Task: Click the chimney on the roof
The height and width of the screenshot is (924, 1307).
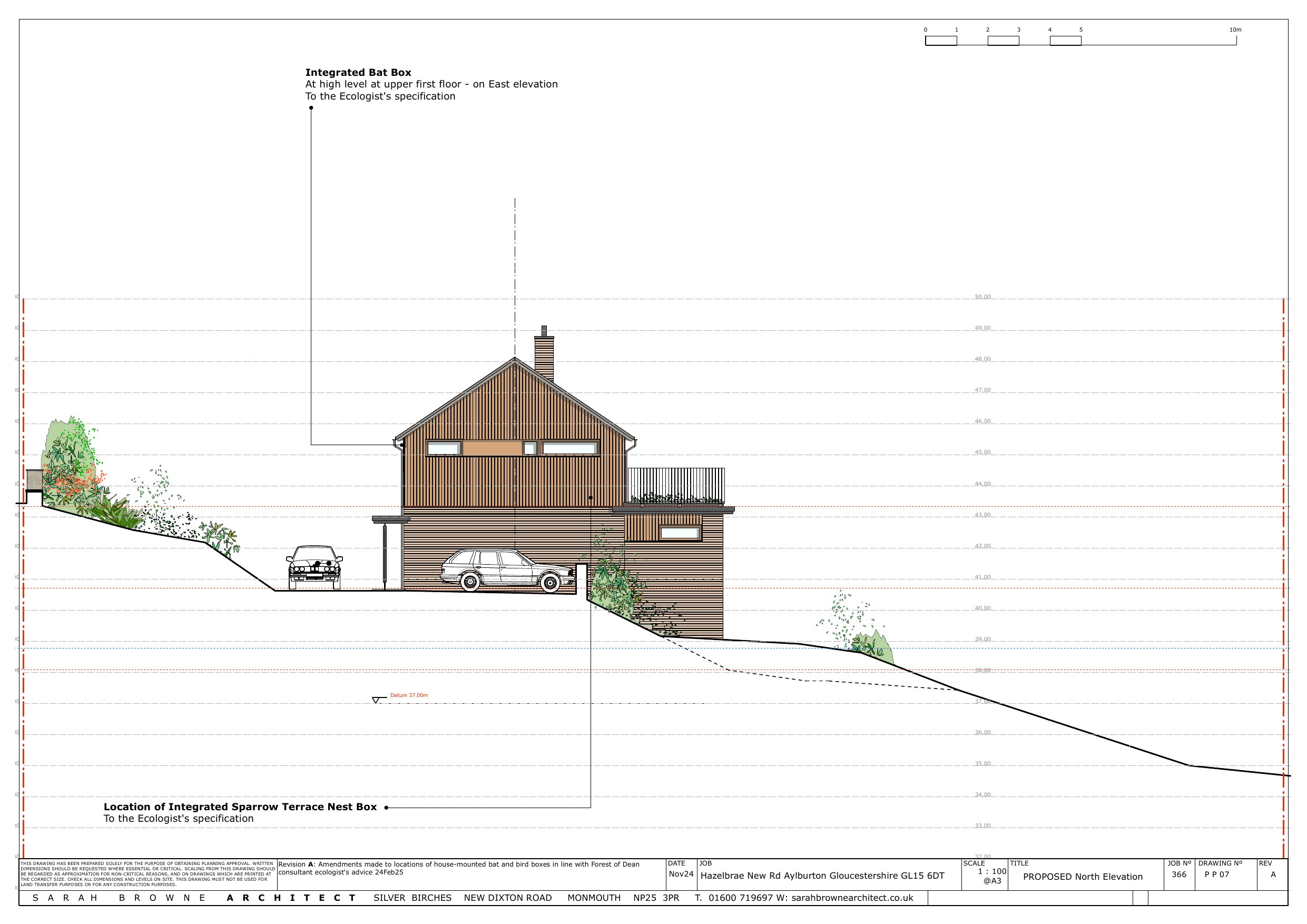Action: pyautogui.click(x=544, y=357)
